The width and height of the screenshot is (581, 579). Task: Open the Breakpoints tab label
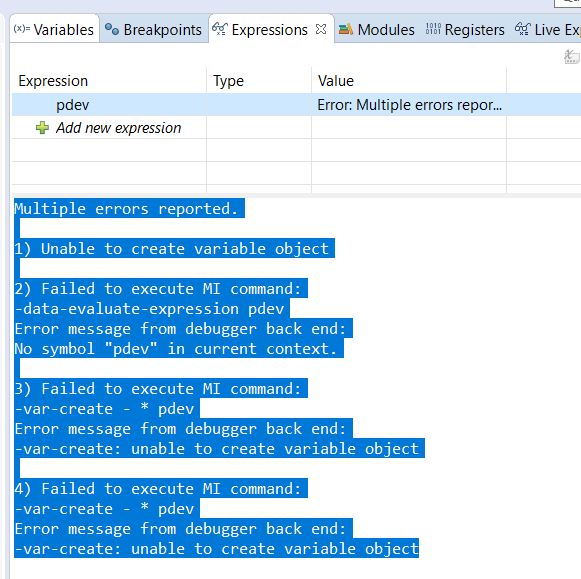pyautogui.click(x=163, y=30)
